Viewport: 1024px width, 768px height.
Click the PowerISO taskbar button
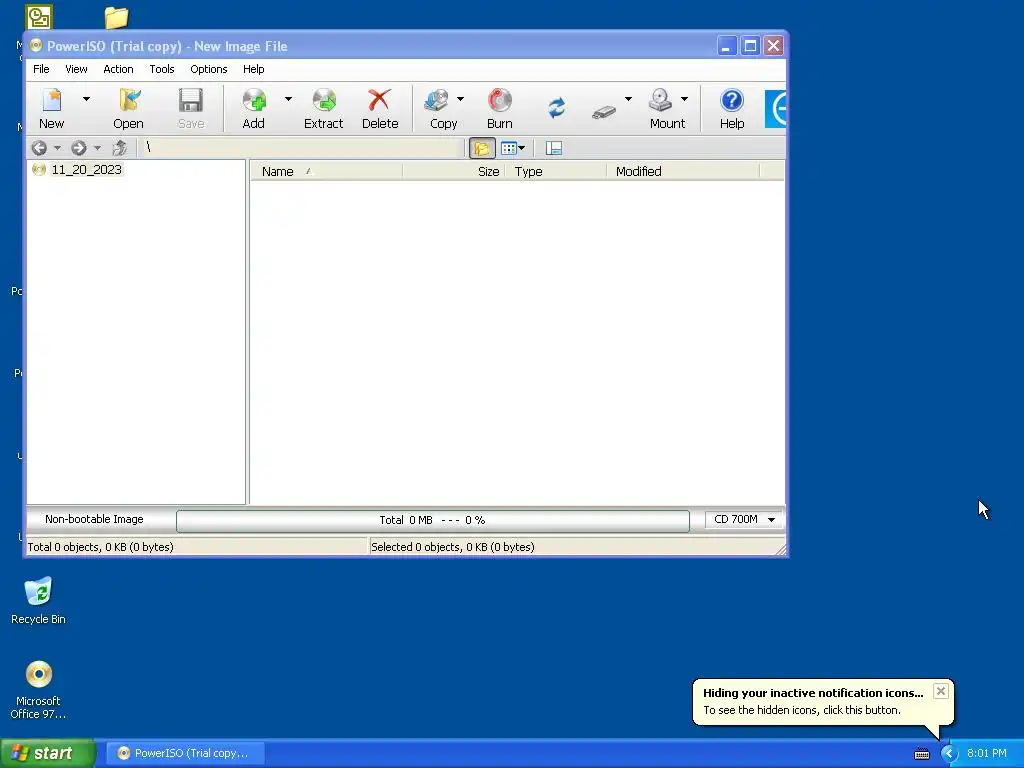pos(185,753)
